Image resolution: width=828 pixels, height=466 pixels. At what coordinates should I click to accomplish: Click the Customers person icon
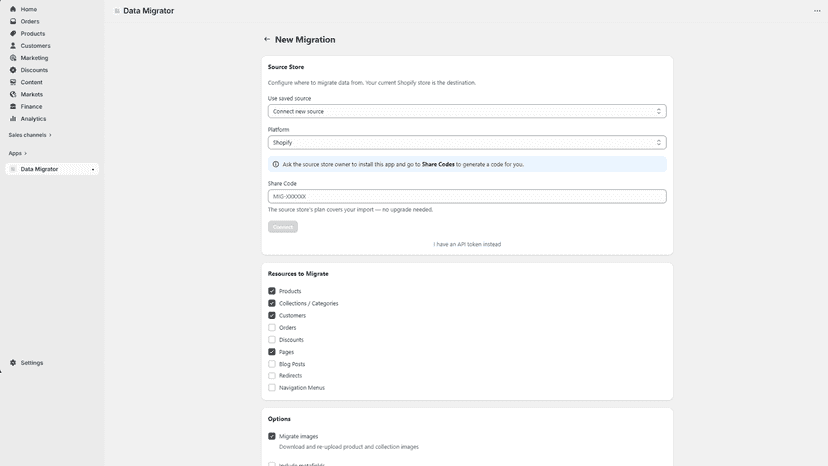point(13,45)
